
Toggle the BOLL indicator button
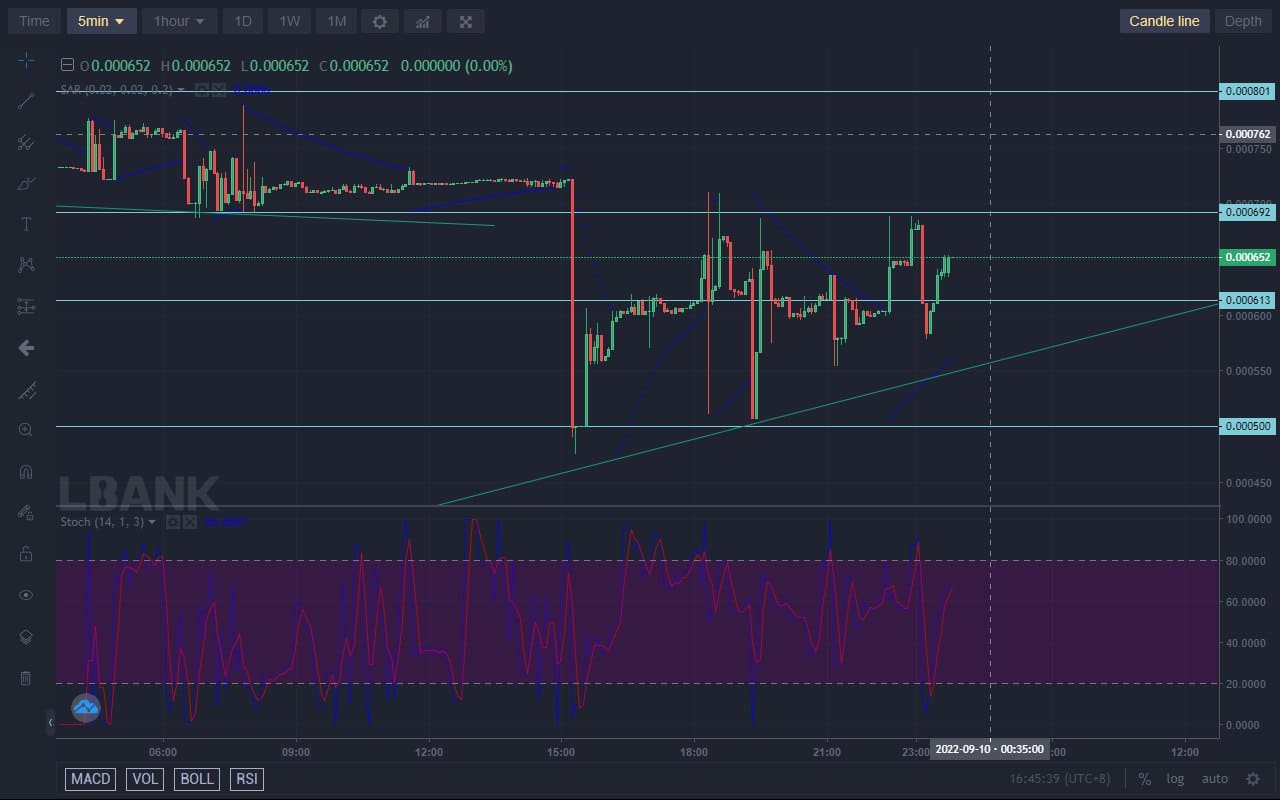point(197,779)
